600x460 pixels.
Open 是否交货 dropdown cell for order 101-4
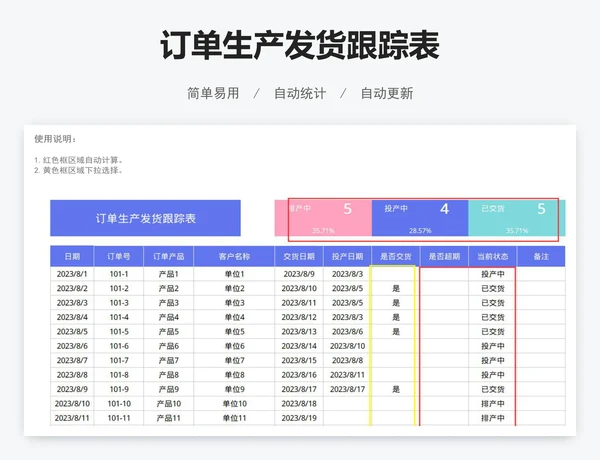click(x=396, y=317)
